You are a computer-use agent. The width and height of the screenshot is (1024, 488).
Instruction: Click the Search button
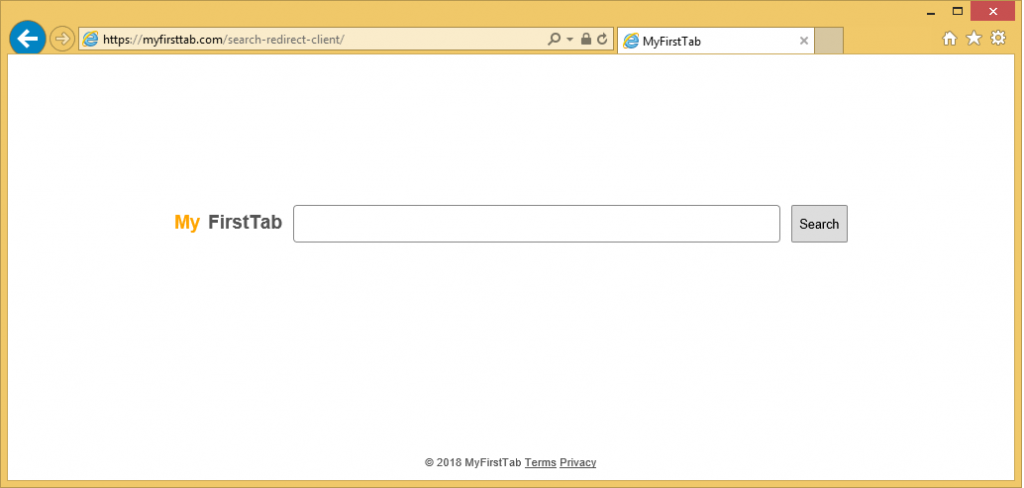click(819, 224)
